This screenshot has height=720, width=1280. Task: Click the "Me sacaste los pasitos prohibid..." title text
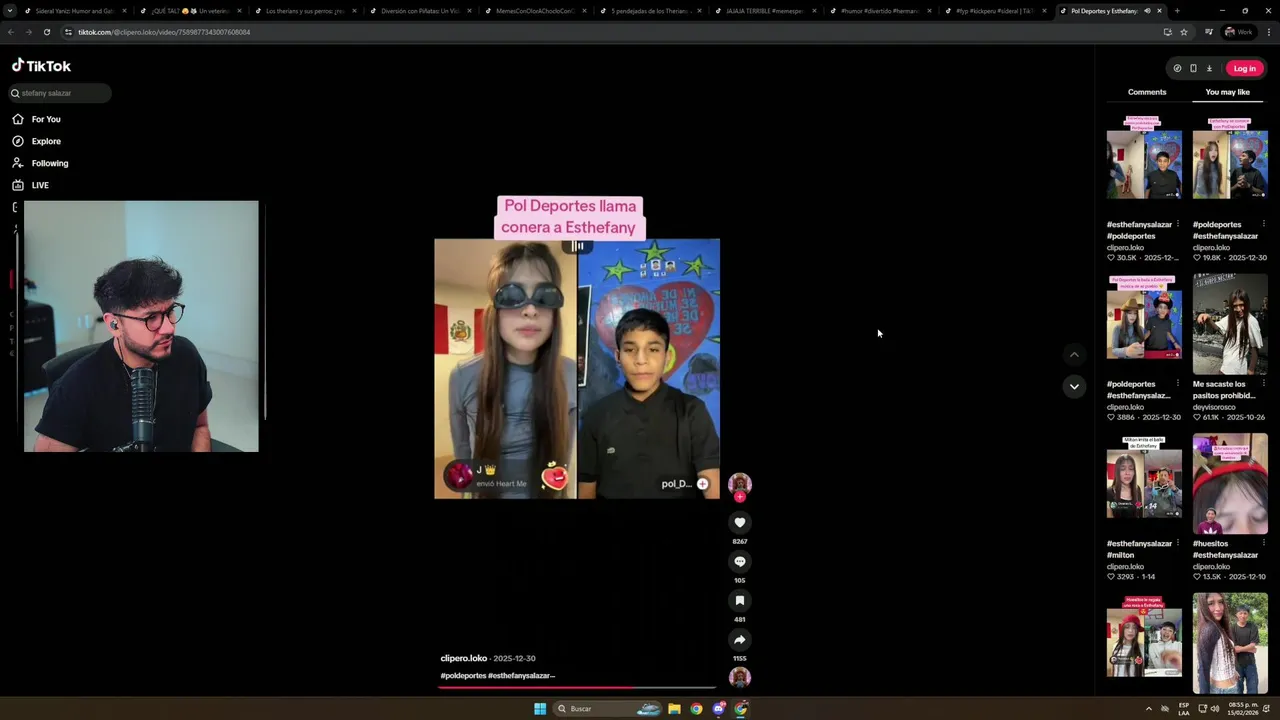1224,390
